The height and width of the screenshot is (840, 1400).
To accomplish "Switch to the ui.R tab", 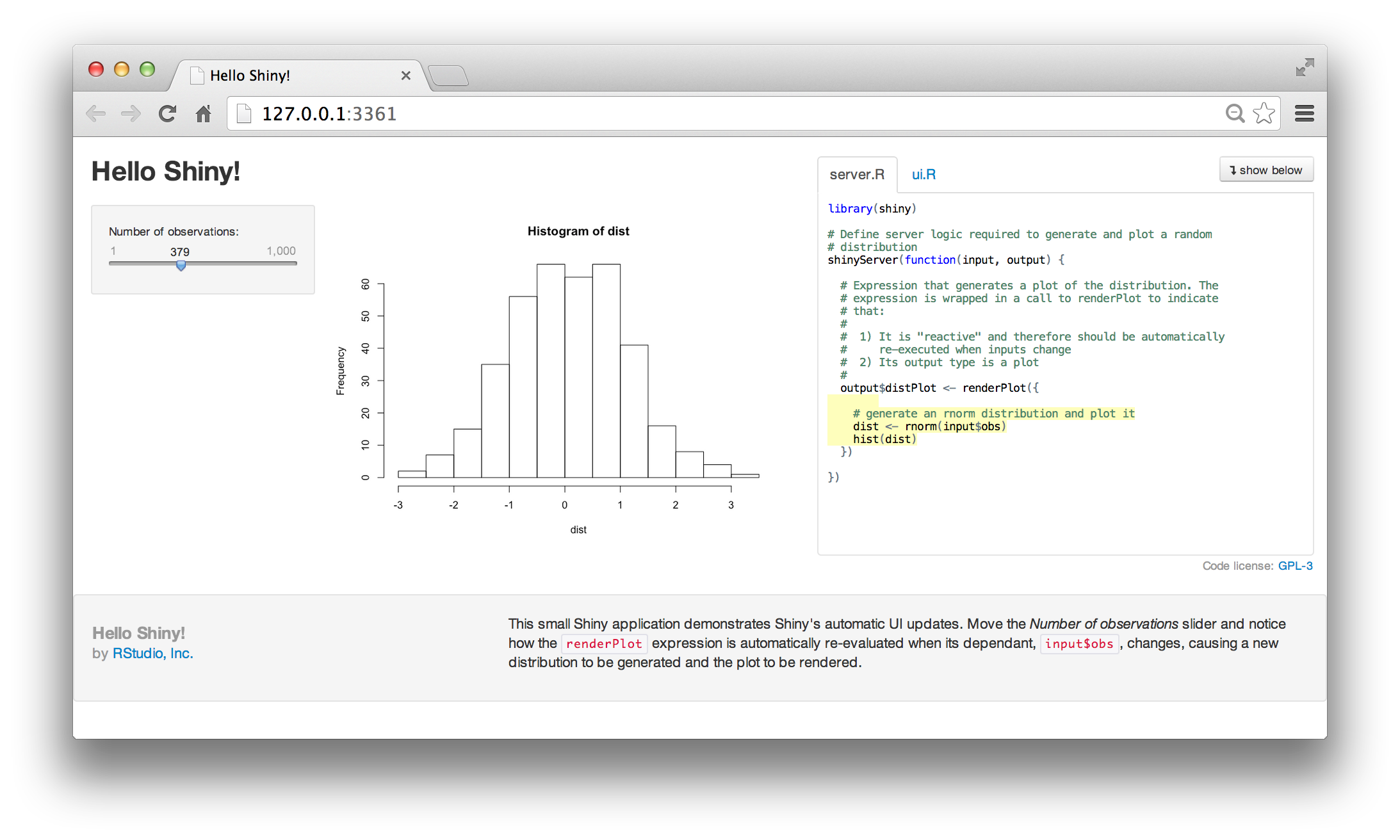I will (x=923, y=174).
